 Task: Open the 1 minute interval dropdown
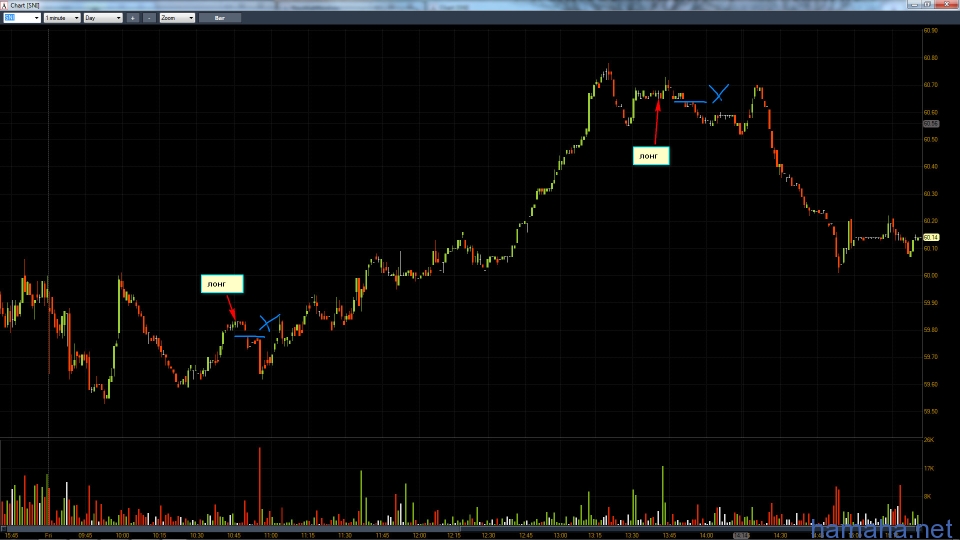(x=62, y=18)
